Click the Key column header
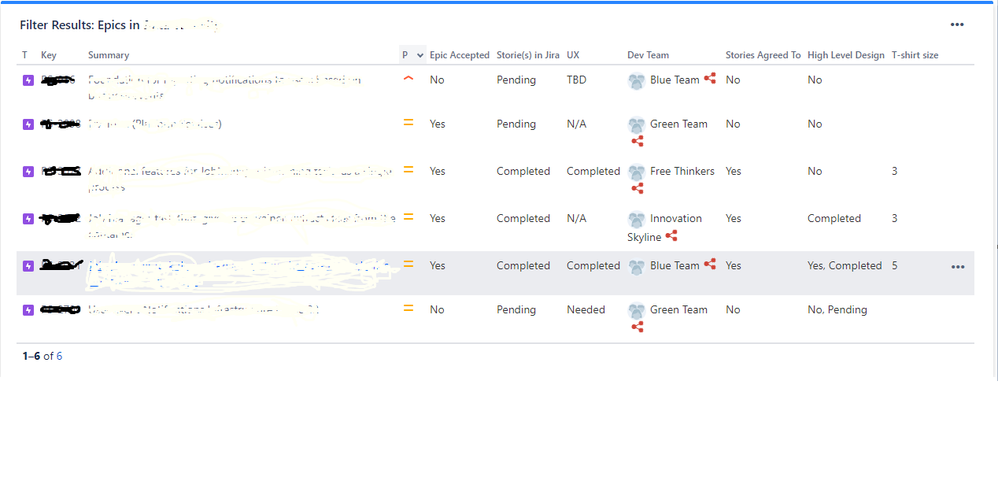The height and width of the screenshot is (496, 998). (49, 55)
